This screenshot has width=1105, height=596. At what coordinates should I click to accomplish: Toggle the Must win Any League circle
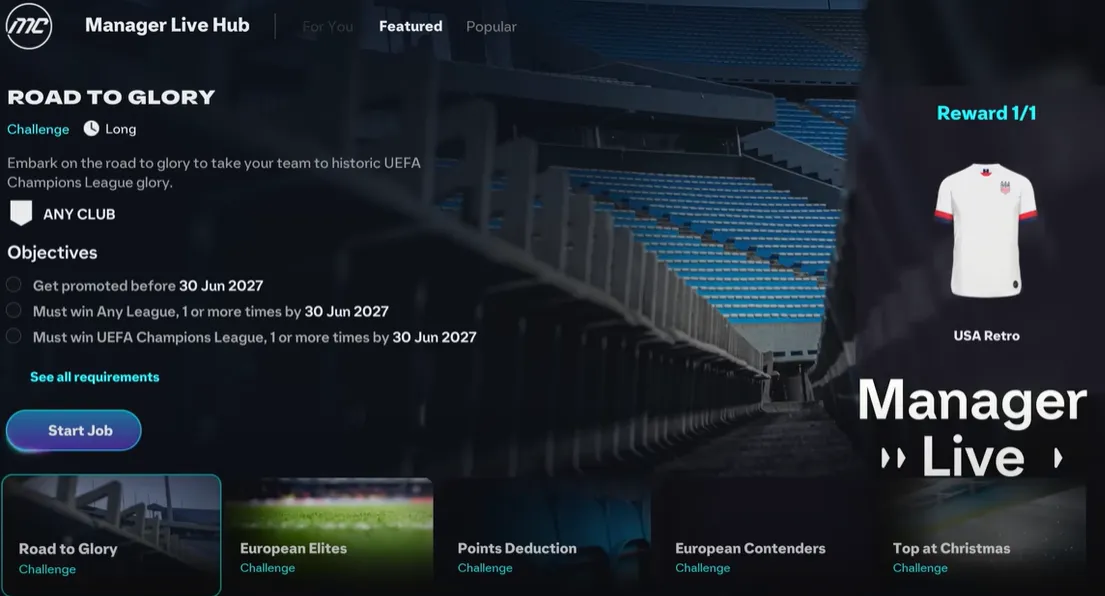point(13,311)
